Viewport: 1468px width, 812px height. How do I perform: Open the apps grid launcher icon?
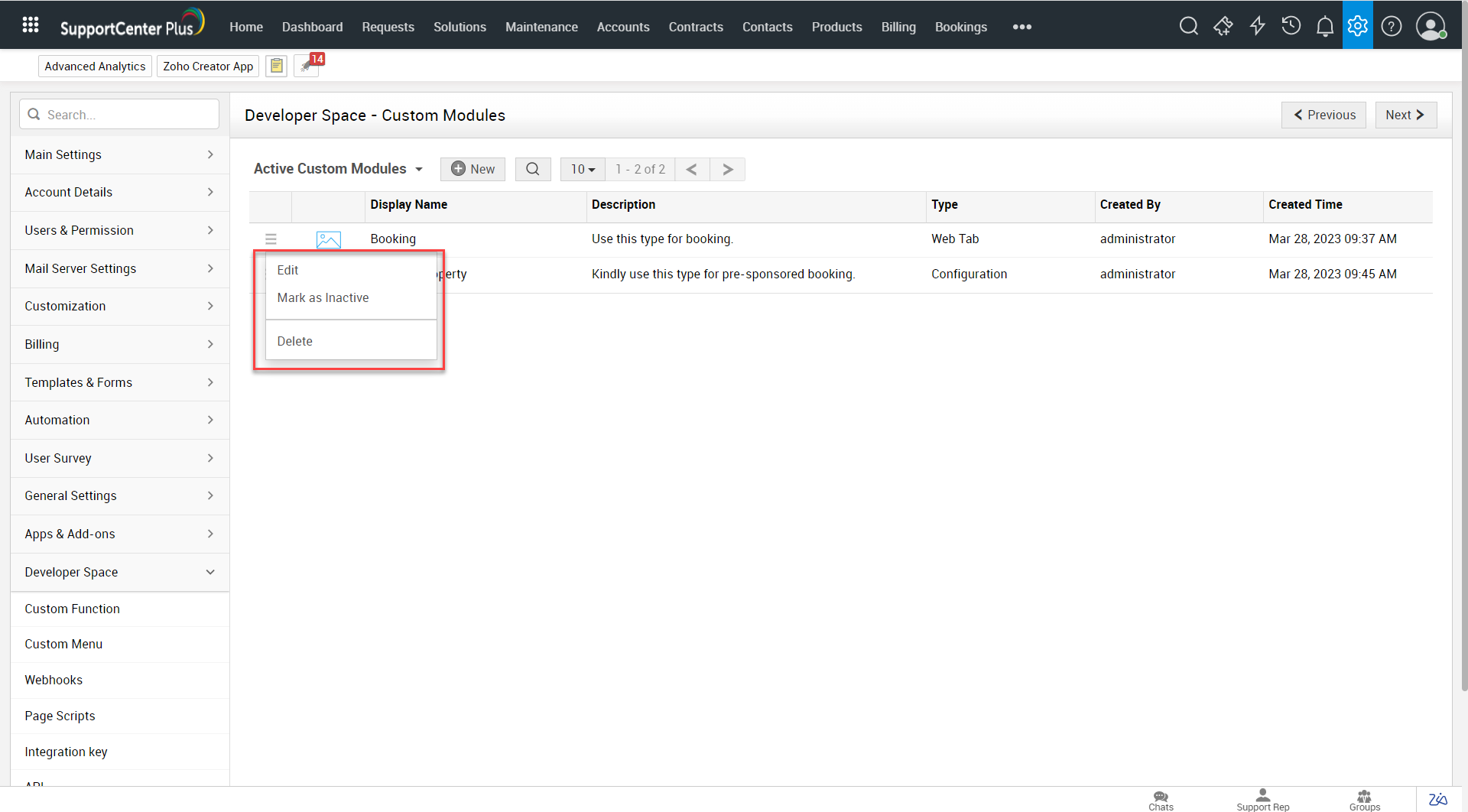click(x=31, y=25)
